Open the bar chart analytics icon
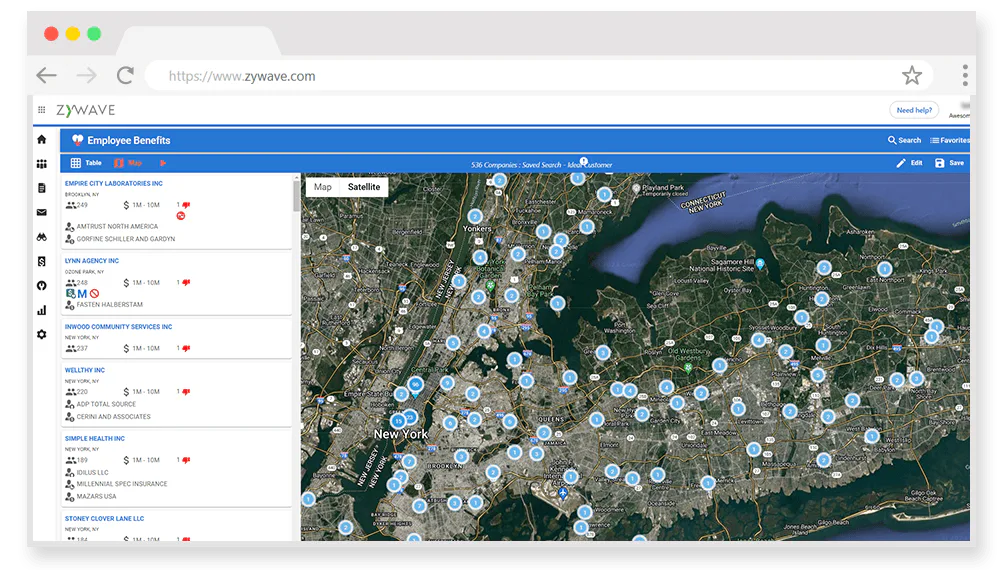This screenshot has width=1000, height=570. click(41, 311)
